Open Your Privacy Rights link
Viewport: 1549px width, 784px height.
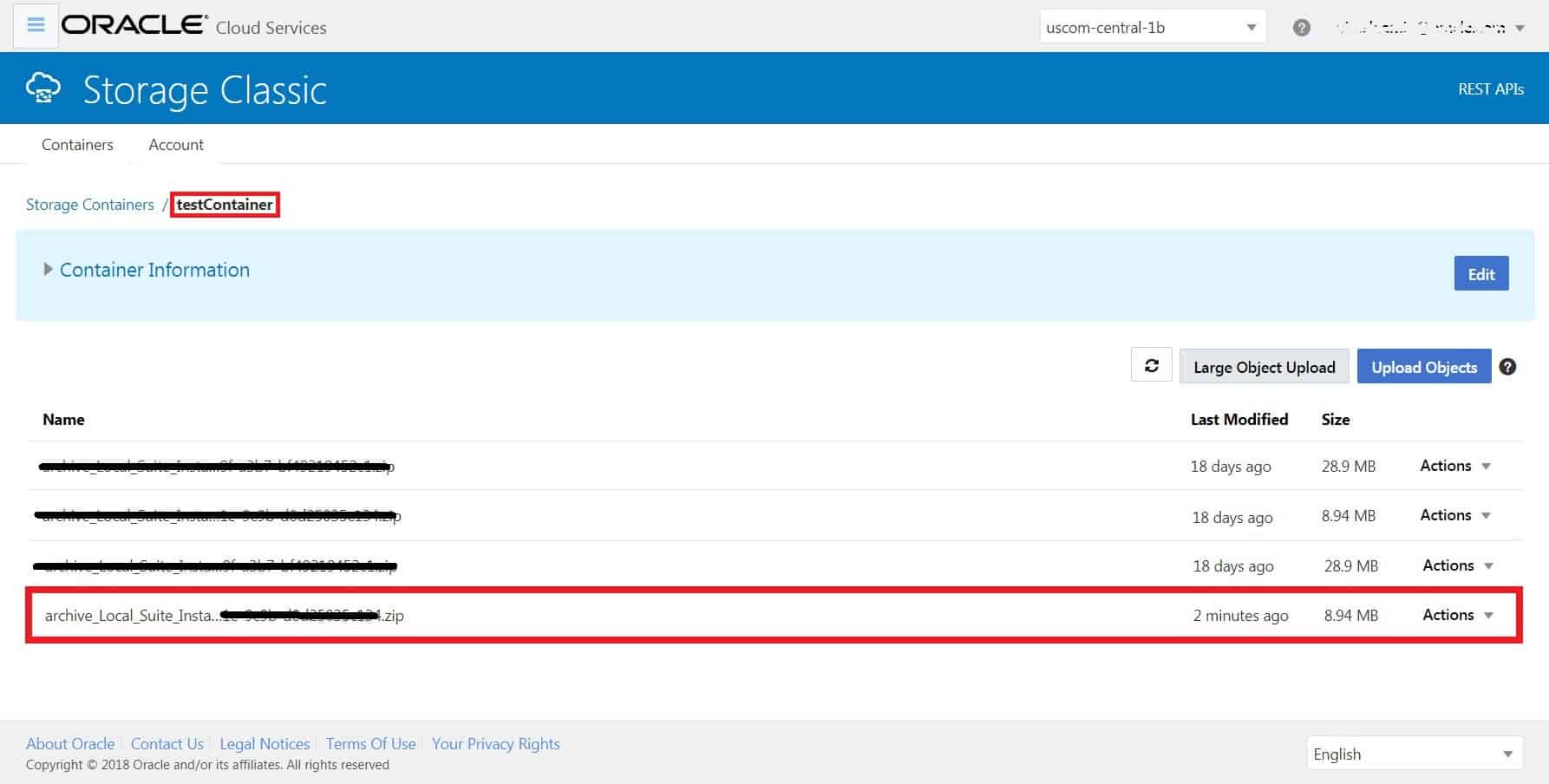[x=496, y=744]
